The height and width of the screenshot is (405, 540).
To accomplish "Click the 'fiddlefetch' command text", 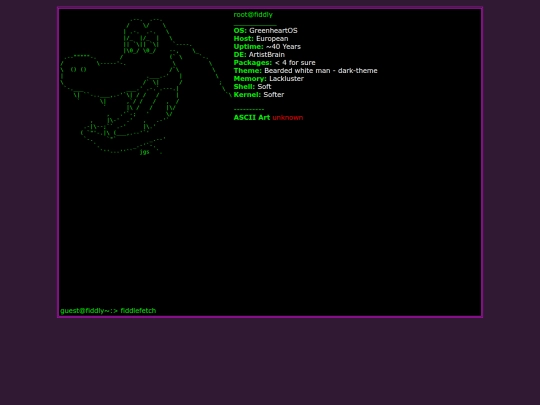I will pos(138,311).
